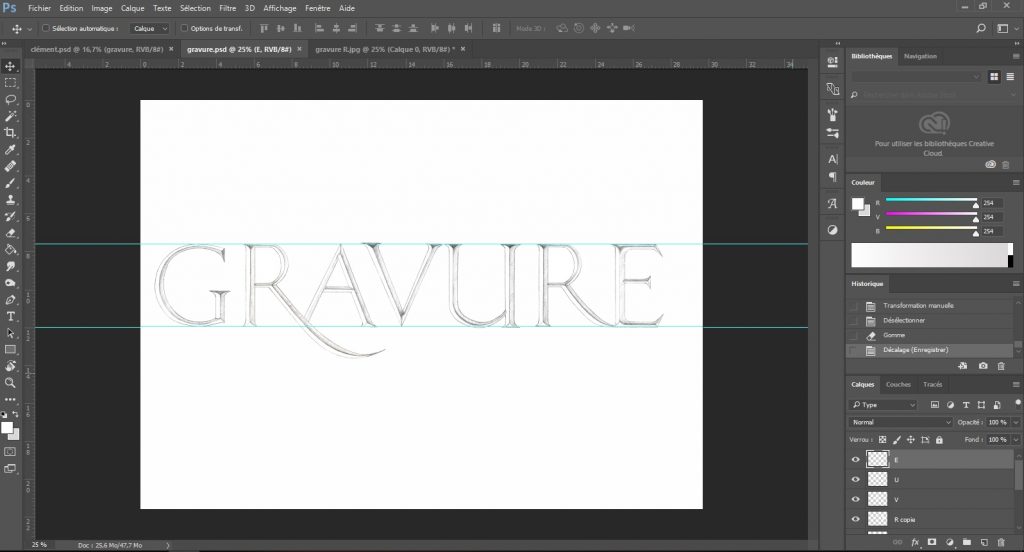Click the fx layer style icon

tap(915, 542)
